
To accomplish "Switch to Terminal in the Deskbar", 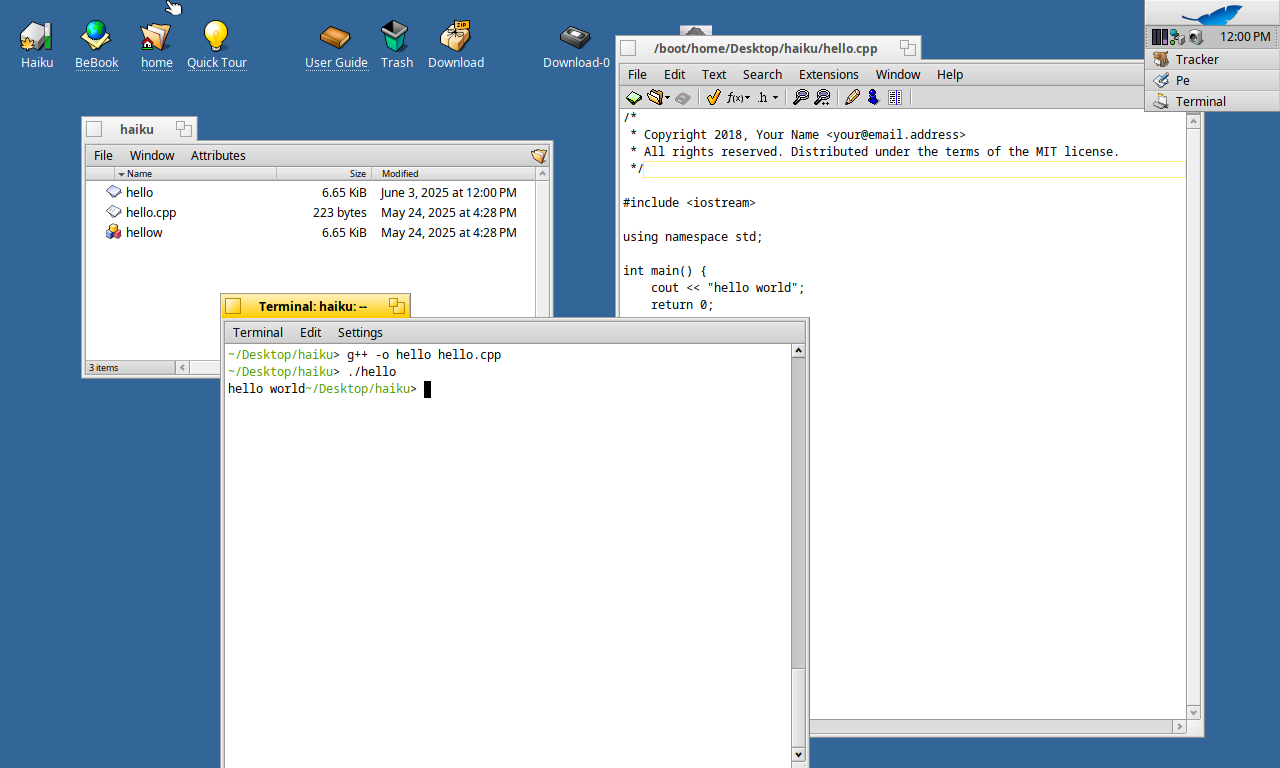I will point(1212,101).
